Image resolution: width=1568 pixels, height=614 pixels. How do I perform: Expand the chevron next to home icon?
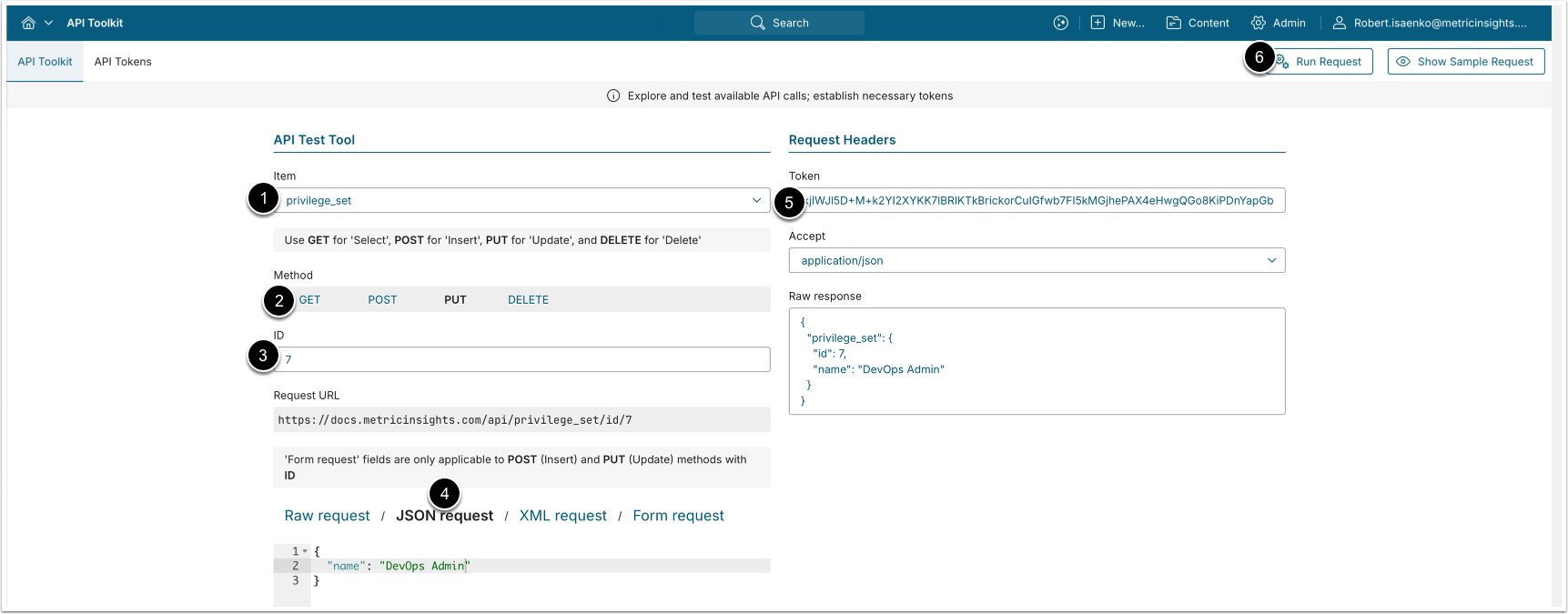[49, 23]
